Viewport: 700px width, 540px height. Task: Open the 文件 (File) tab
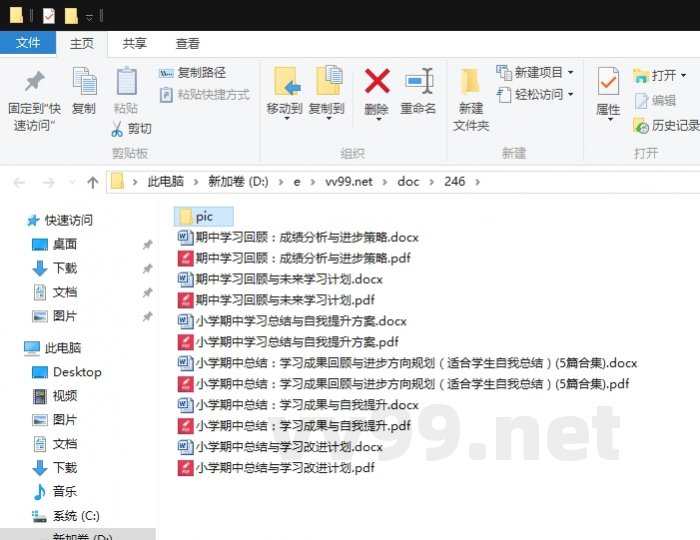[x=28, y=43]
